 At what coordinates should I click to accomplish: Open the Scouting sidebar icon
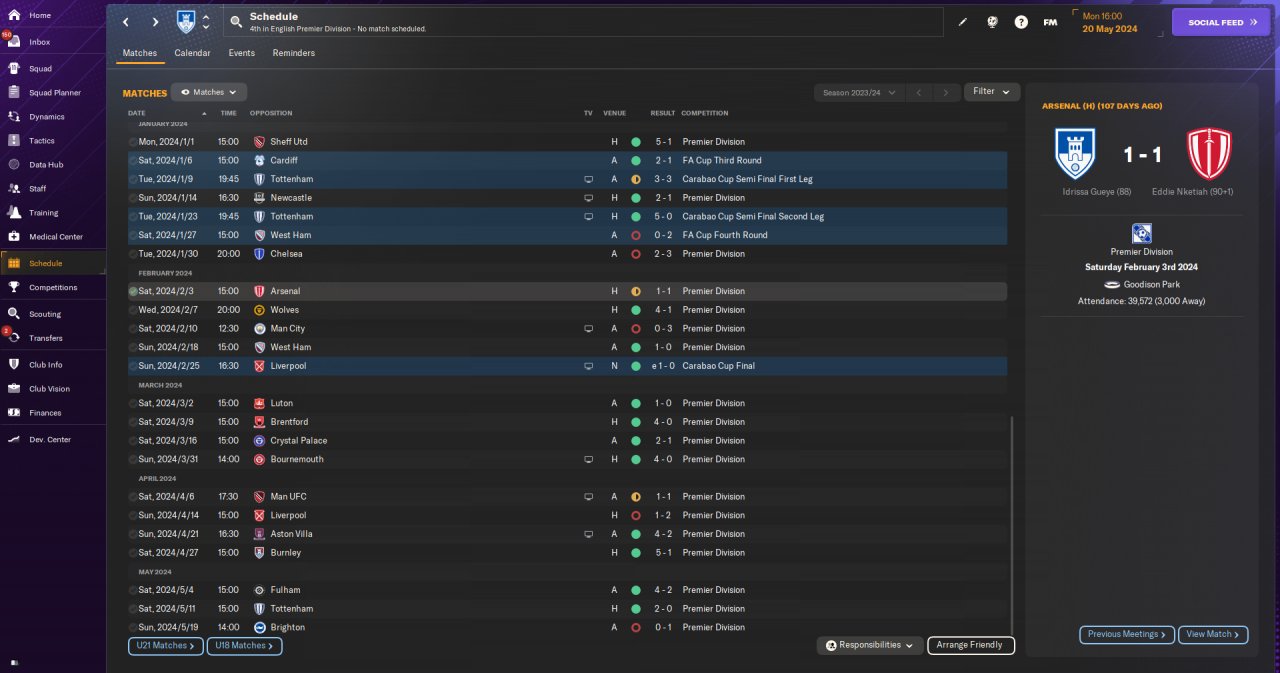point(14,313)
